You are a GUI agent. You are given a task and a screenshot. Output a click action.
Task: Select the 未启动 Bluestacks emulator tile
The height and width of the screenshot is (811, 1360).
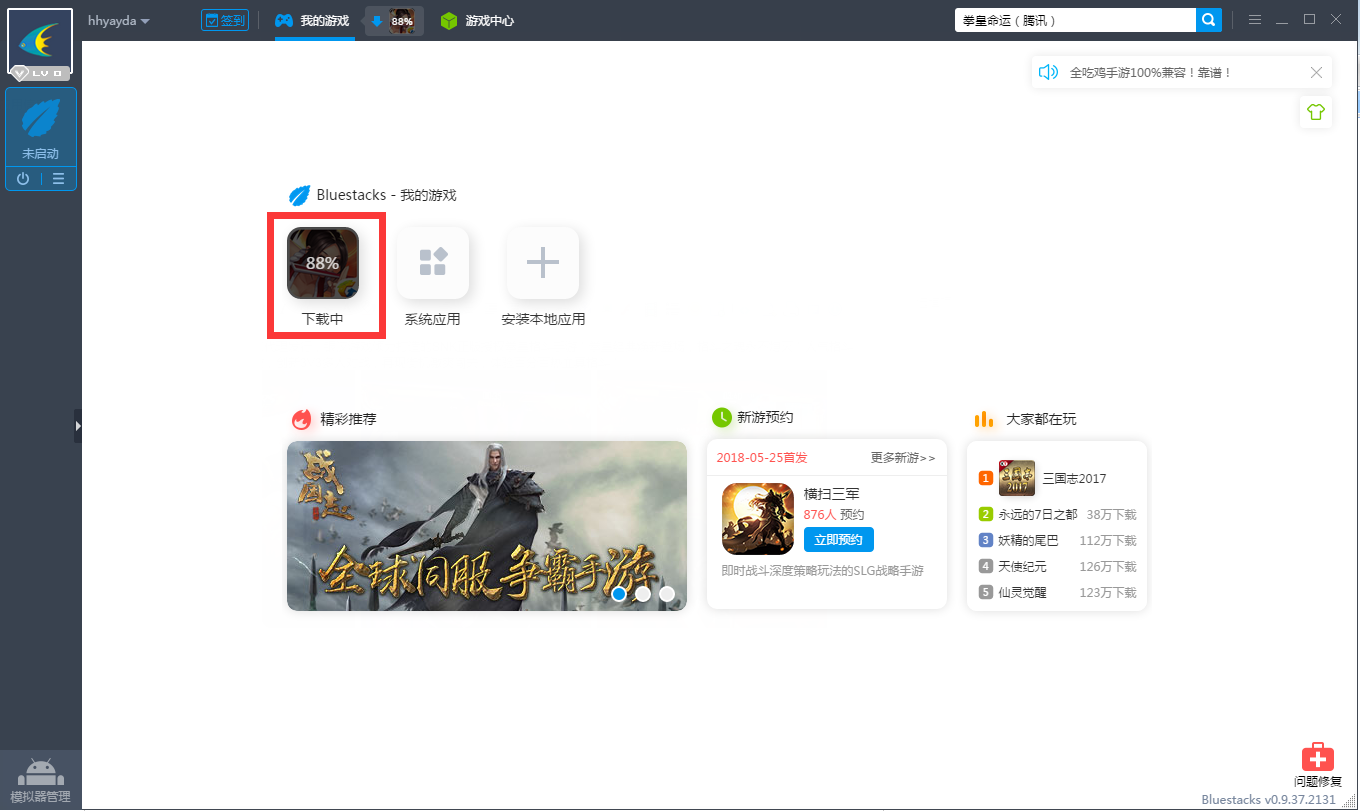coord(41,127)
